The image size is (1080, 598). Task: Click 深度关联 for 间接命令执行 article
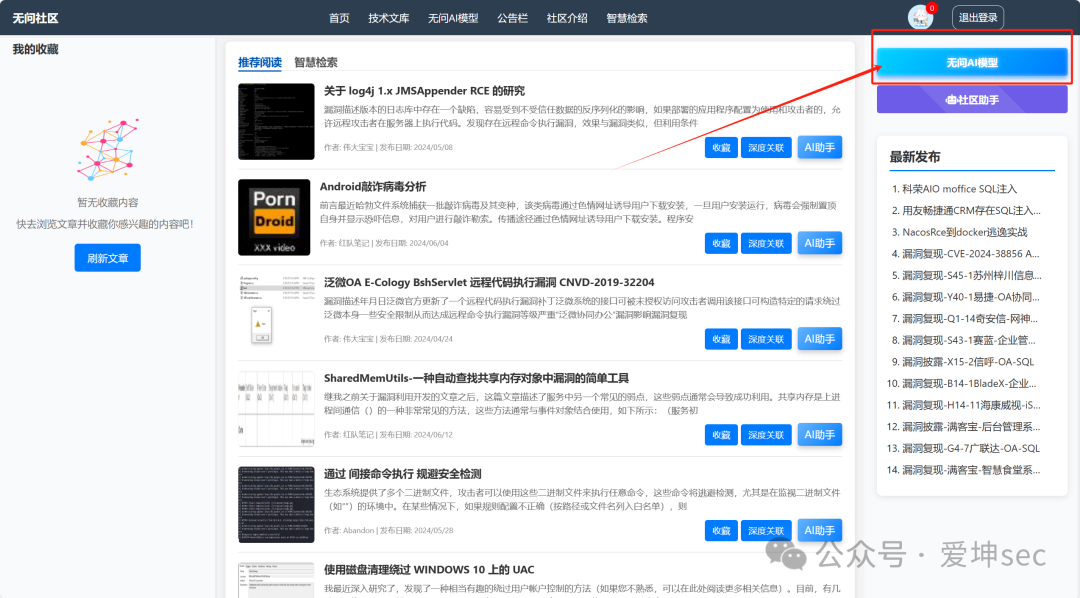click(766, 530)
